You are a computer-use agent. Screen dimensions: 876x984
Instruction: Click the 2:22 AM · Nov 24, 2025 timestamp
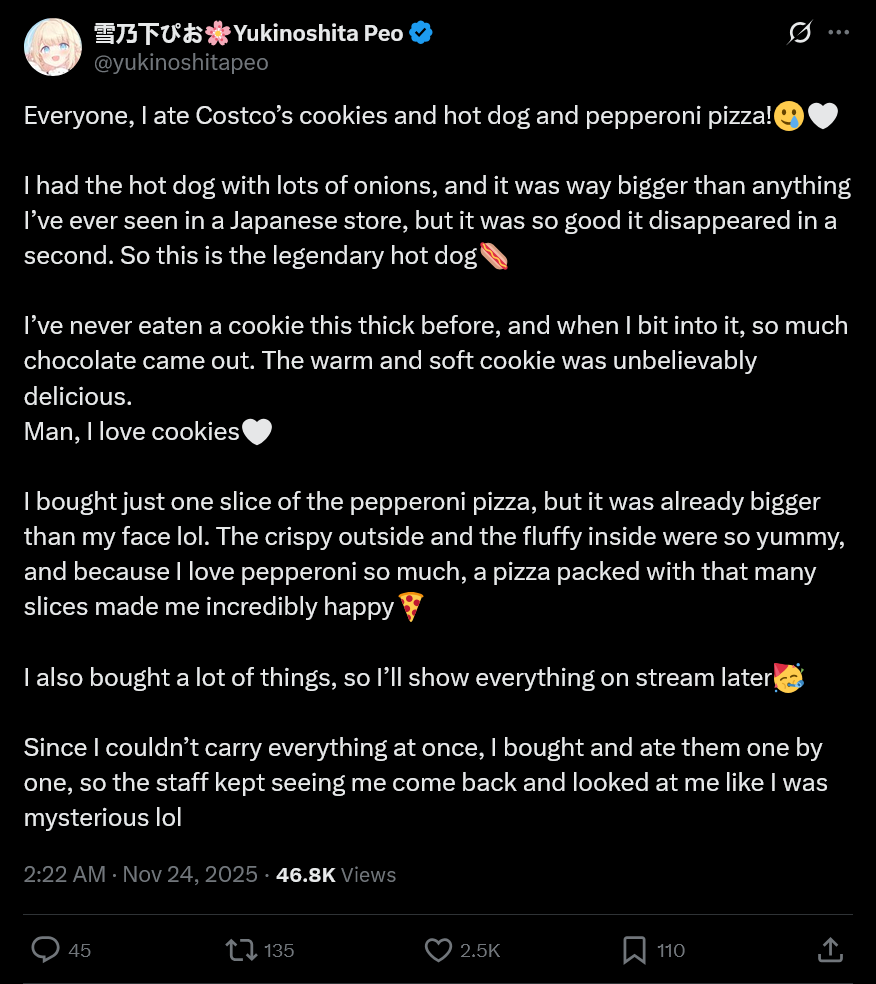click(x=139, y=875)
